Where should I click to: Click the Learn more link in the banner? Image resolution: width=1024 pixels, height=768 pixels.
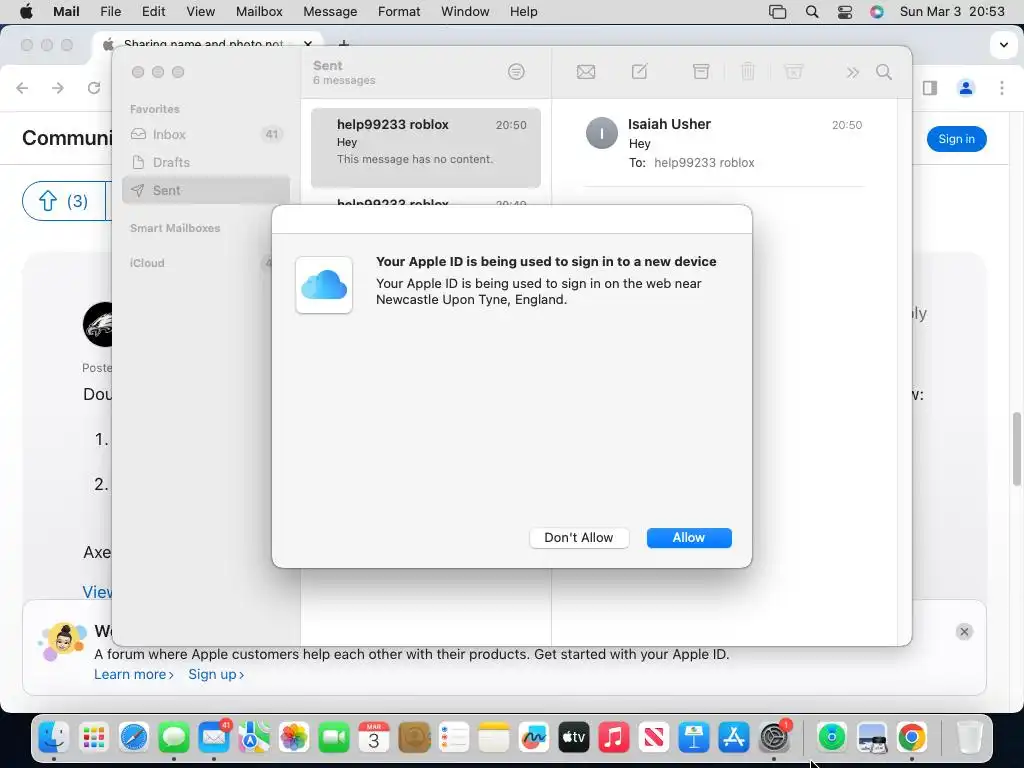coord(134,675)
